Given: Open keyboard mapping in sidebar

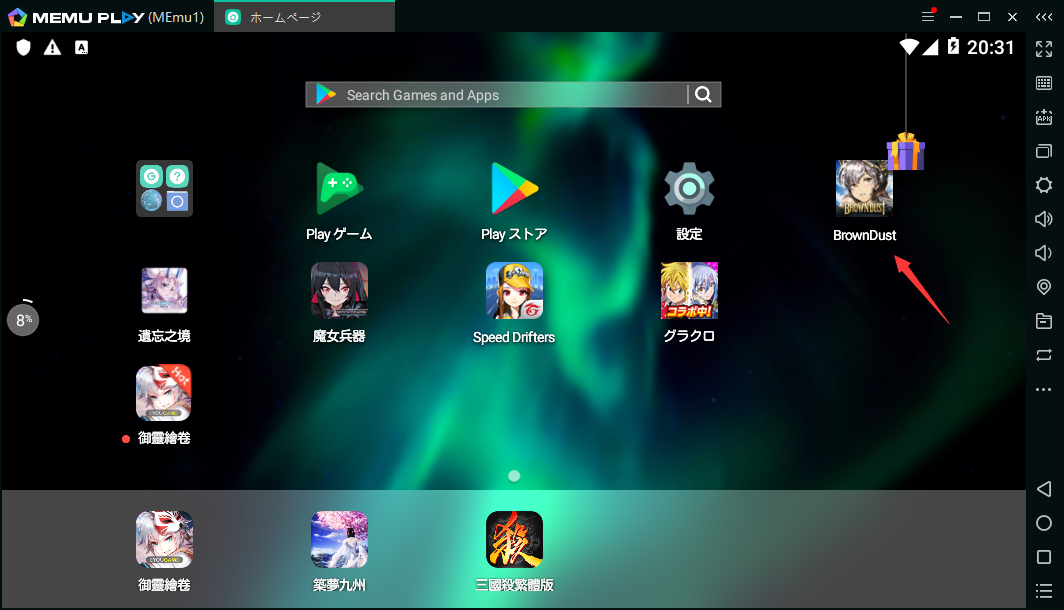Looking at the screenshot, I should coord(1044,84).
